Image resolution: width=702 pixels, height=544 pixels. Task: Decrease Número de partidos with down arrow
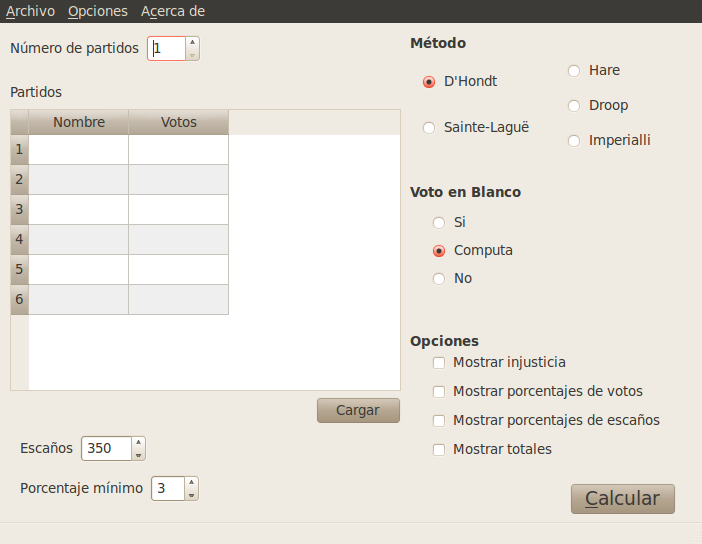pyautogui.click(x=192, y=55)
